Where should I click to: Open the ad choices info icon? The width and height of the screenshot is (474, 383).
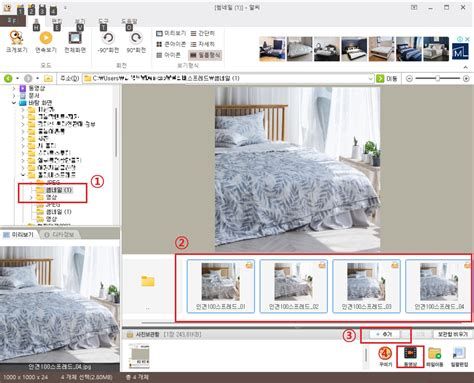[x=460, y=39]
